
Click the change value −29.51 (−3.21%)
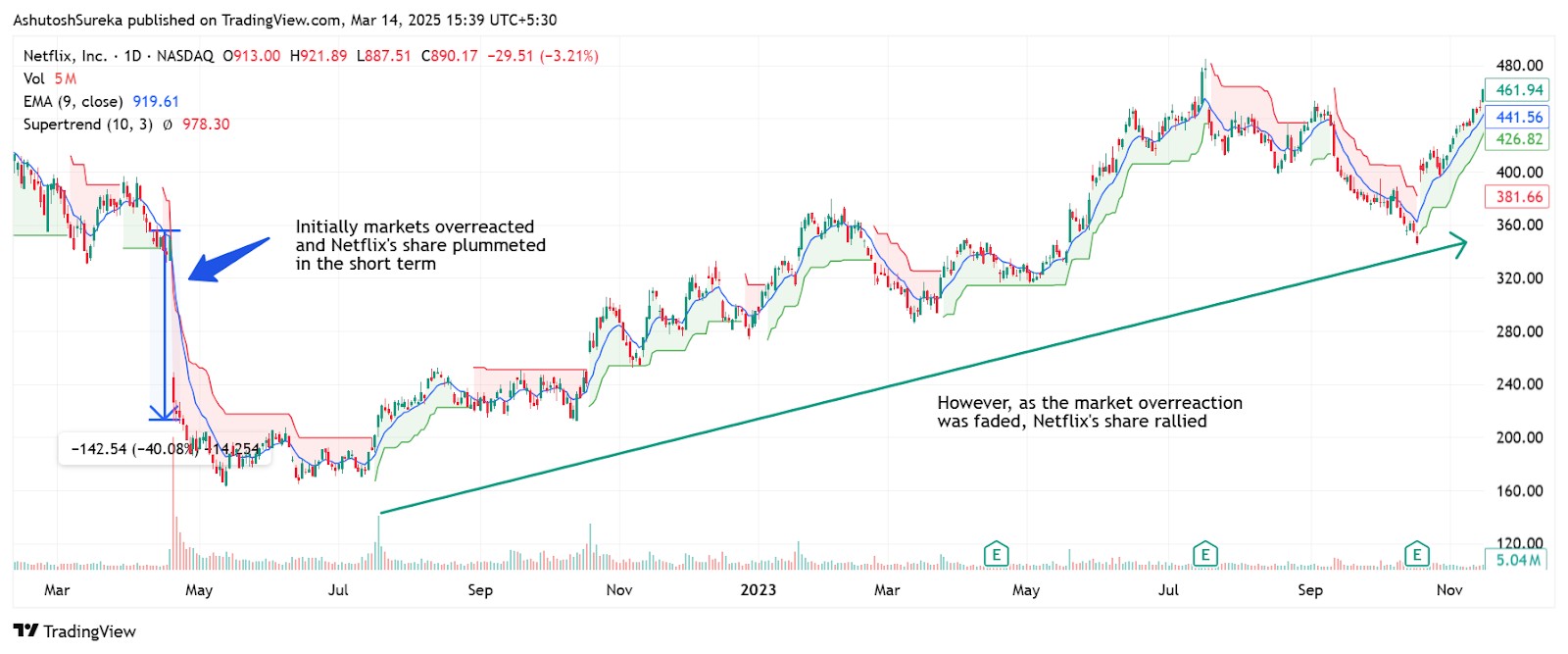coord(543,56)
